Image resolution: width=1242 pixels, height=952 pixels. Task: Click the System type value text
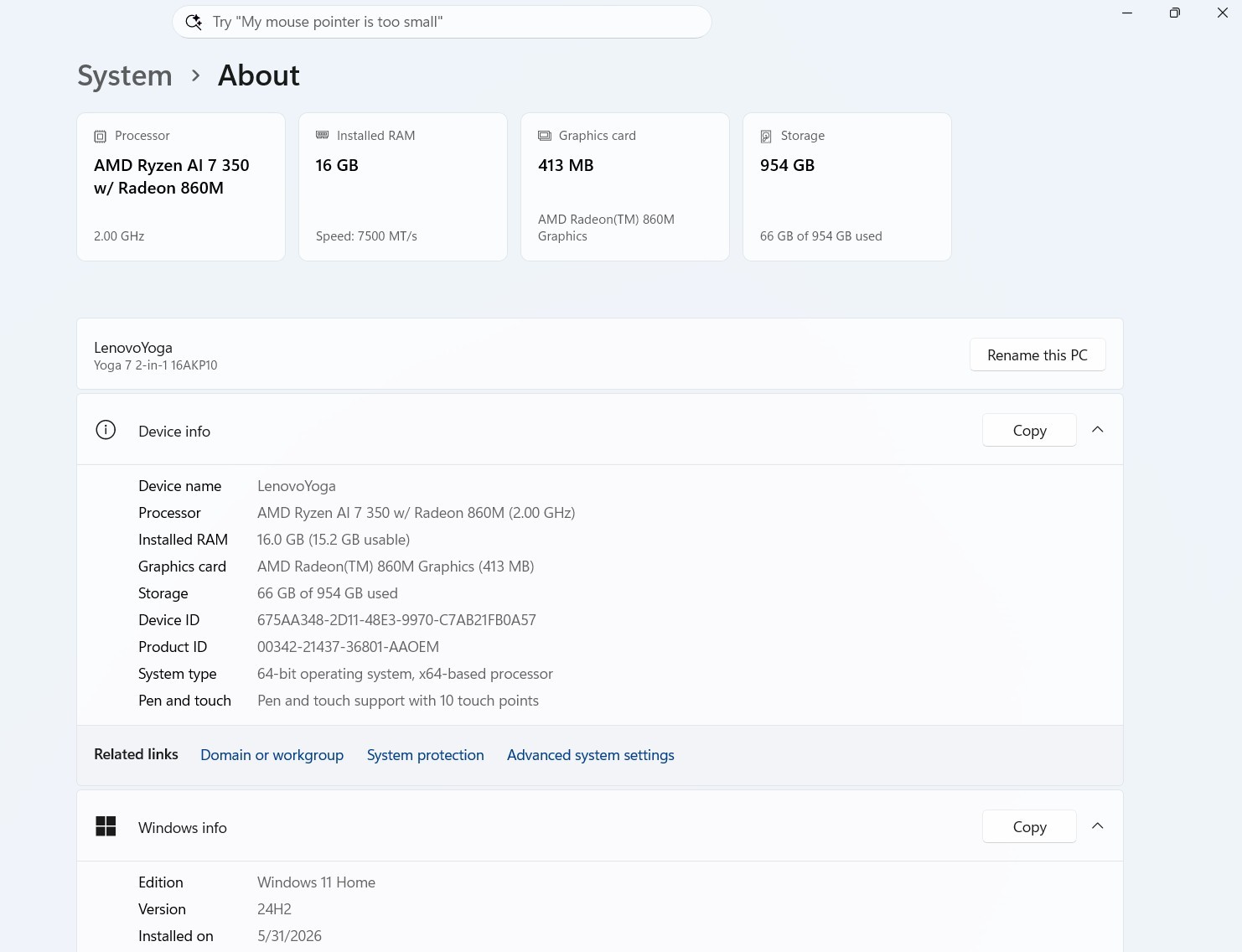pyautogui.click(x=405, y=674)
